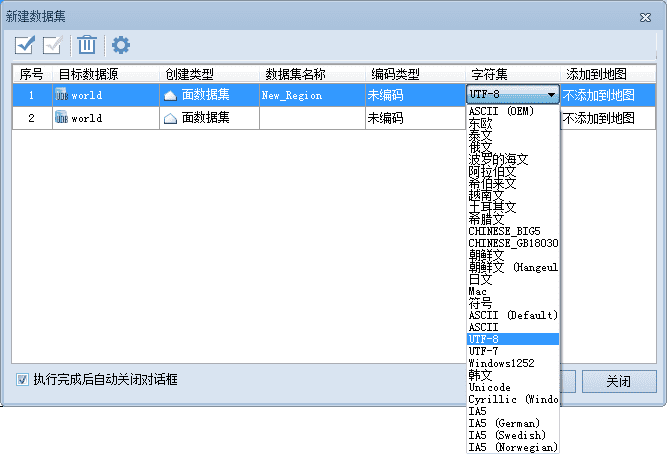Screen dimensions: 667x454
Task: Choose 俄文 in the charset list
Action: pyautogui.click(x=513, y=147)
